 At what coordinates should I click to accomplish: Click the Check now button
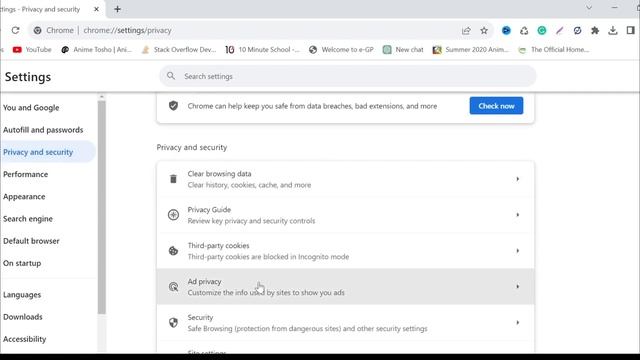click(496, 106)
